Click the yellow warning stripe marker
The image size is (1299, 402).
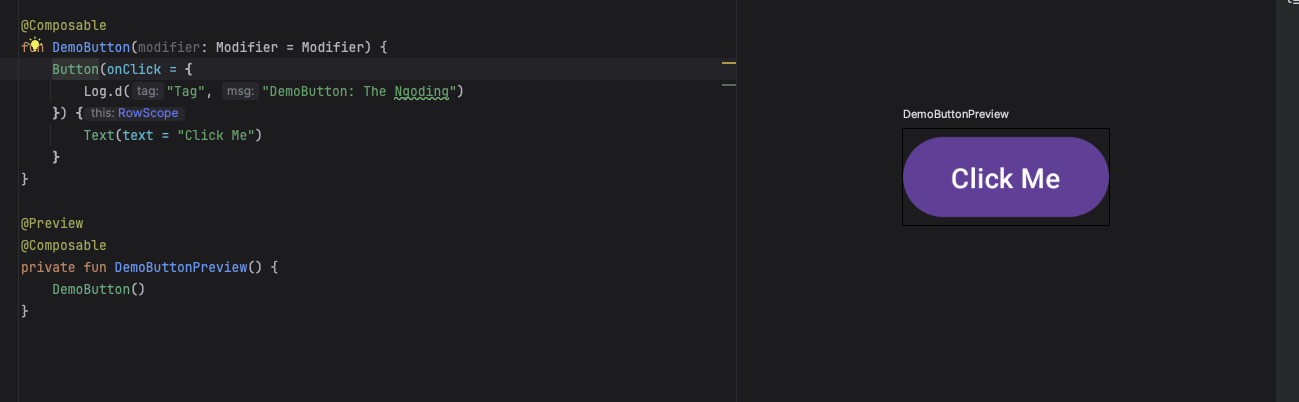click(x=728, y=63)
